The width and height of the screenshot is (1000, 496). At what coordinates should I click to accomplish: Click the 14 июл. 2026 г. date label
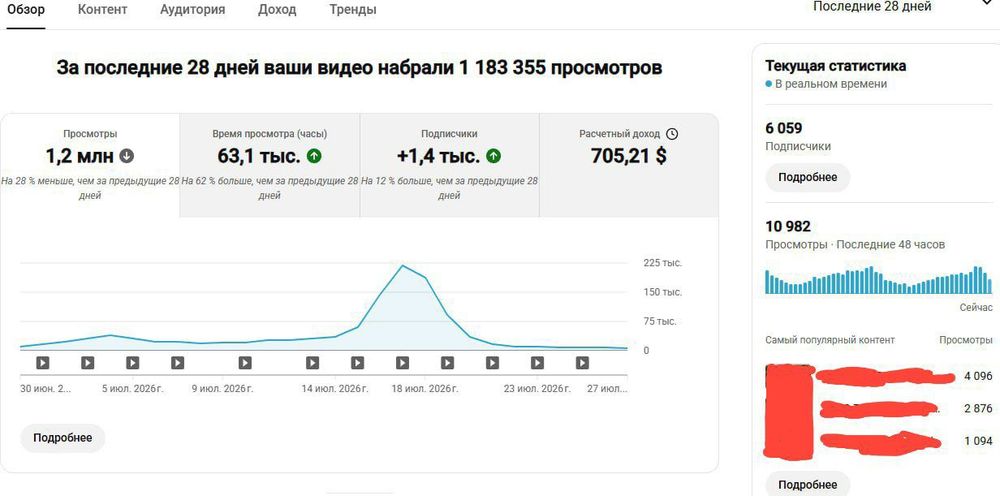335,388
